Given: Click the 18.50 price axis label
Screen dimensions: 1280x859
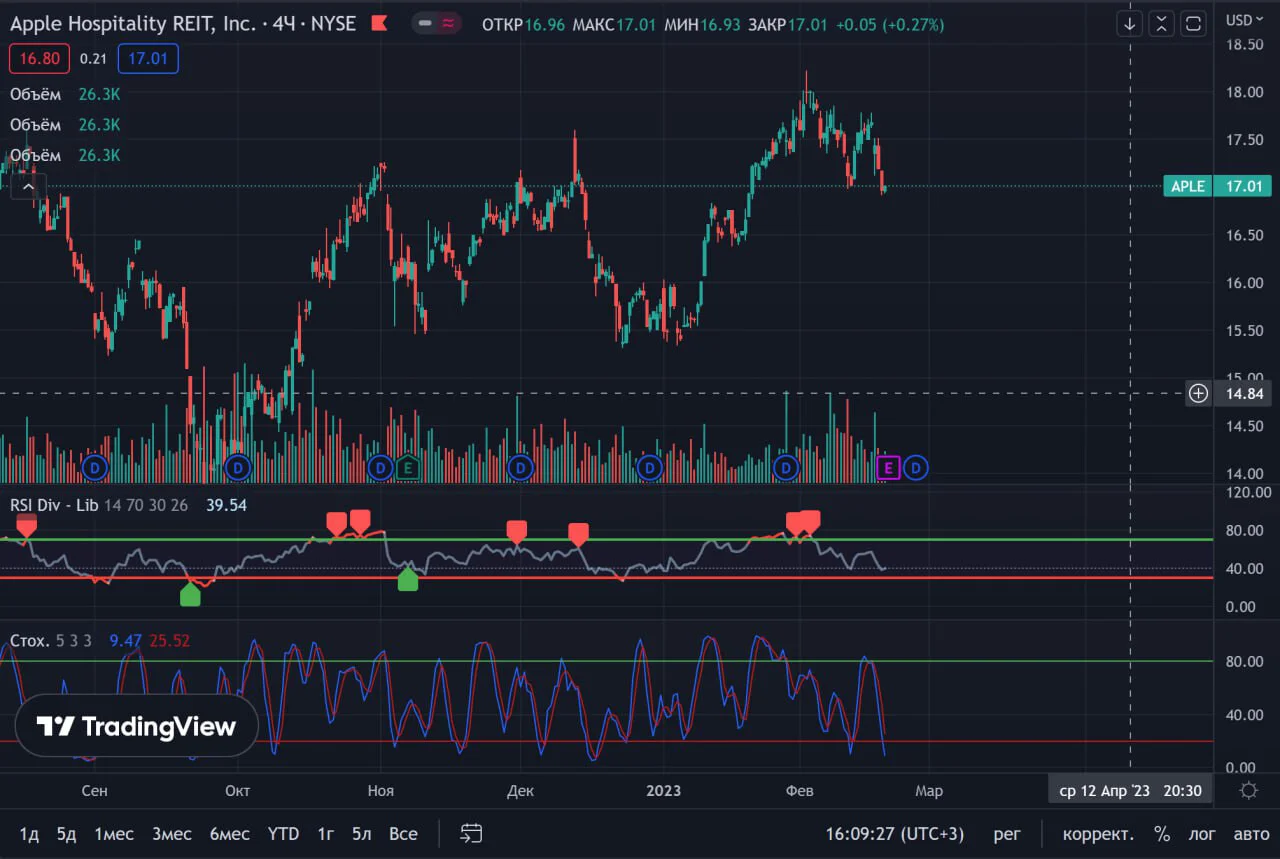Looking at the screenshot, I should pyautogui.click(x=1245, y=45).
